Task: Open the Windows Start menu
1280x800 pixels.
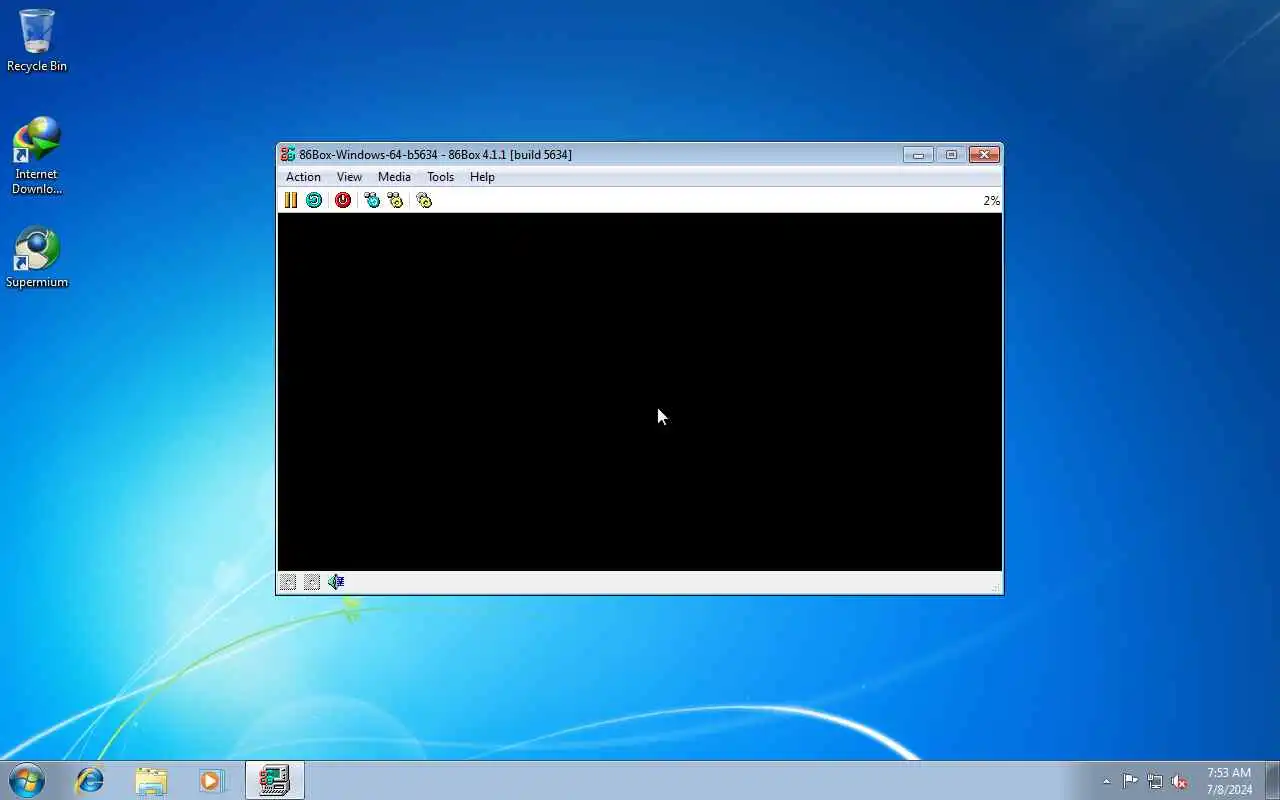Action: tap(27, 780)
